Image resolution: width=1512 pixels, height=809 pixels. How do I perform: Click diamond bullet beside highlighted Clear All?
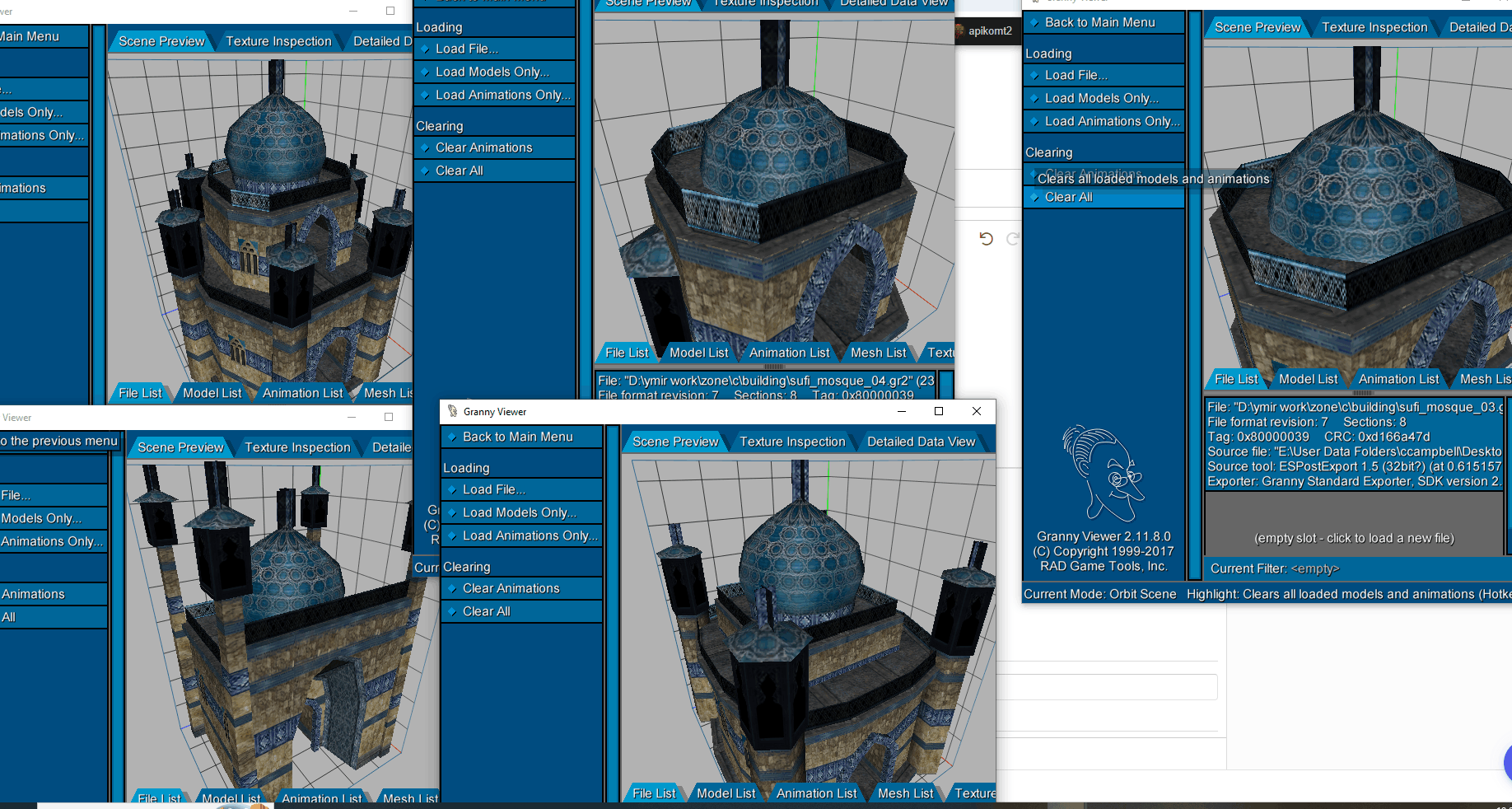1034,197
